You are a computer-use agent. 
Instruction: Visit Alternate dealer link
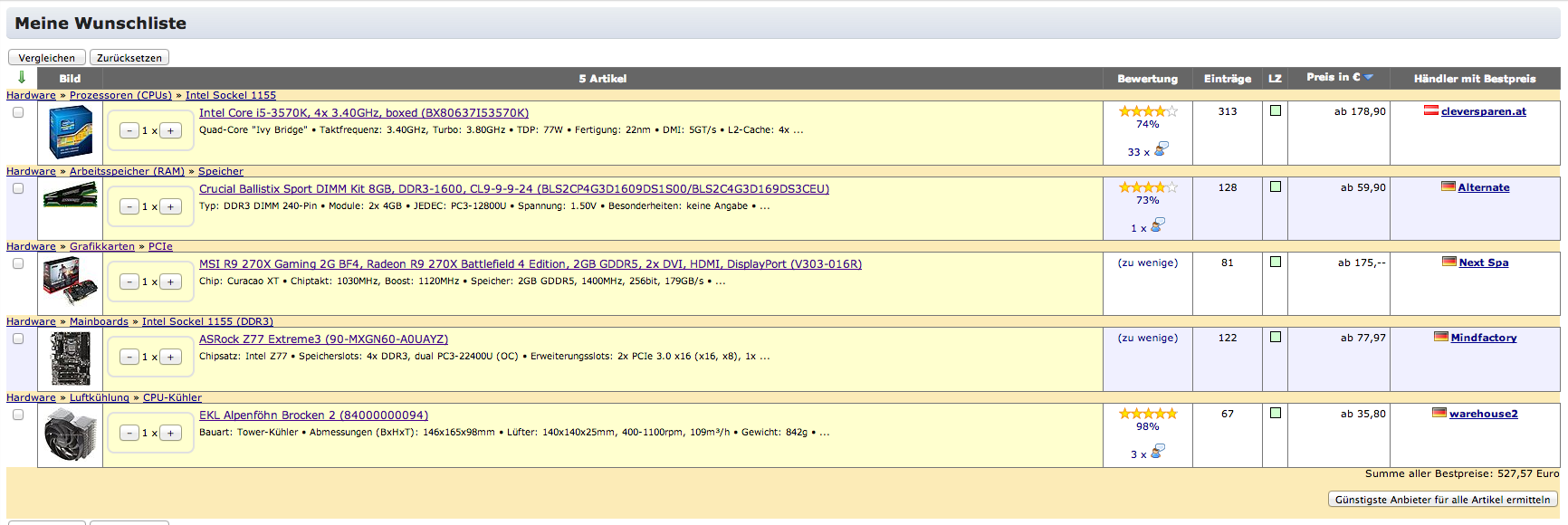(1484, 187)
